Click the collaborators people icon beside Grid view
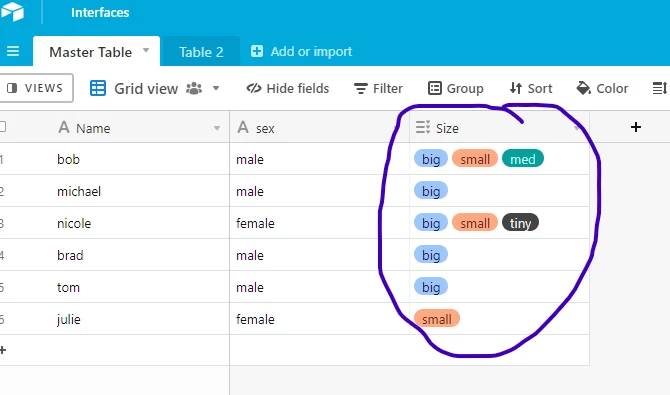The image size is (670, 395). pos(194,88)
